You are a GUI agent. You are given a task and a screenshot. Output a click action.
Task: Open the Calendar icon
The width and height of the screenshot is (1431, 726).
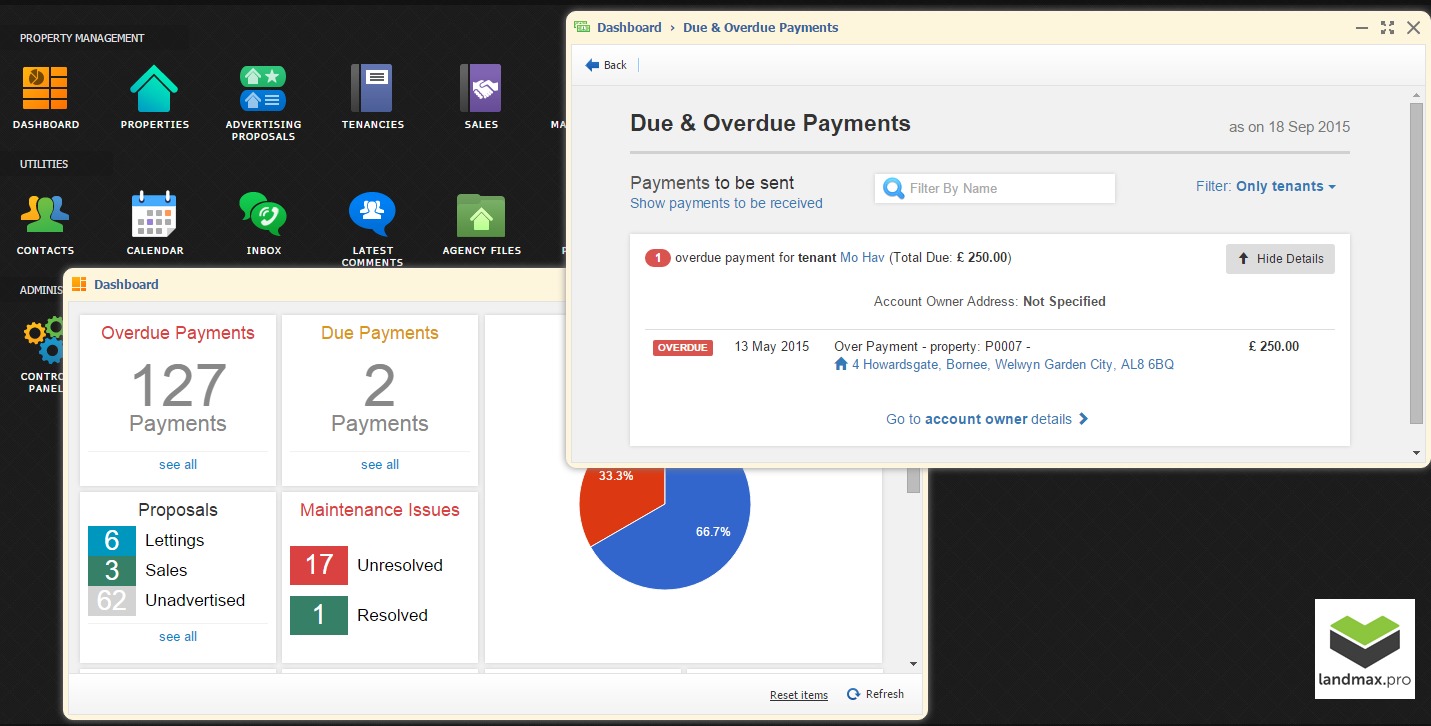point(154,214)
